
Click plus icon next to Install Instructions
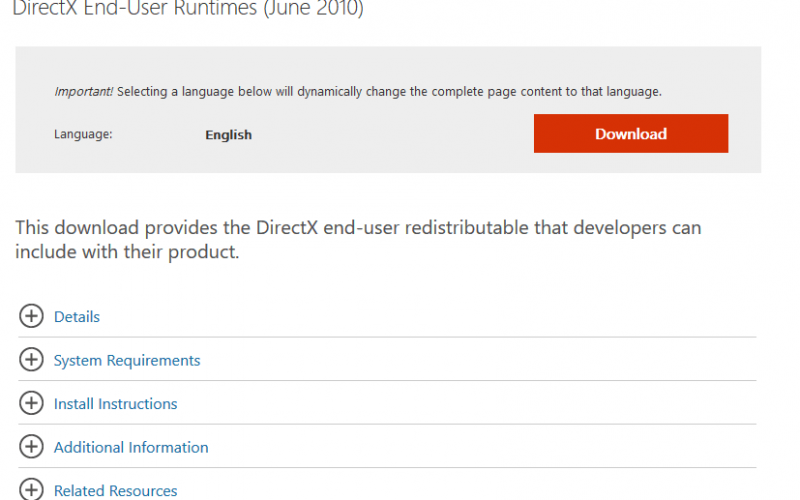tap(31, 403)
